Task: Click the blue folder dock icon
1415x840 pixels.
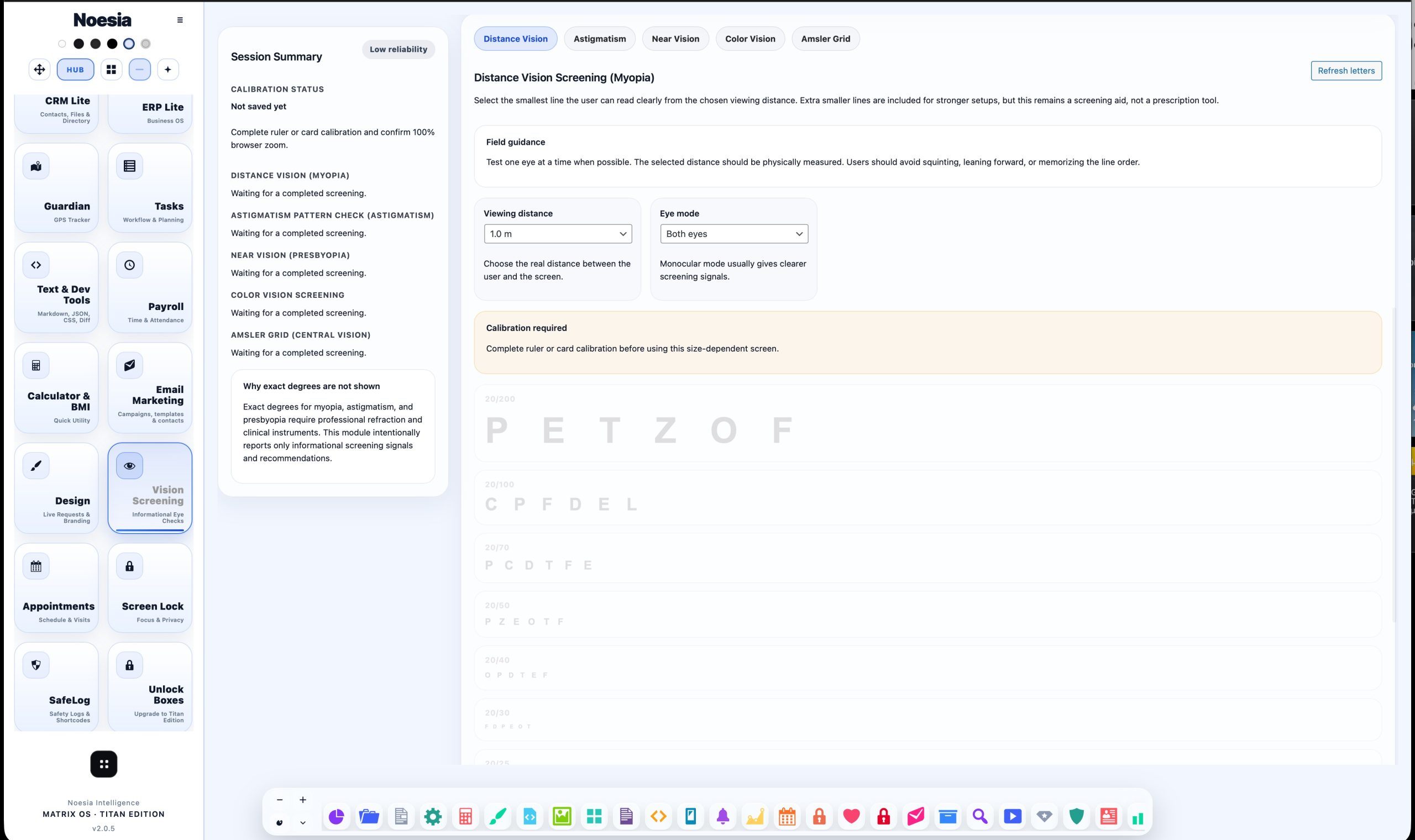Action: 369,816
